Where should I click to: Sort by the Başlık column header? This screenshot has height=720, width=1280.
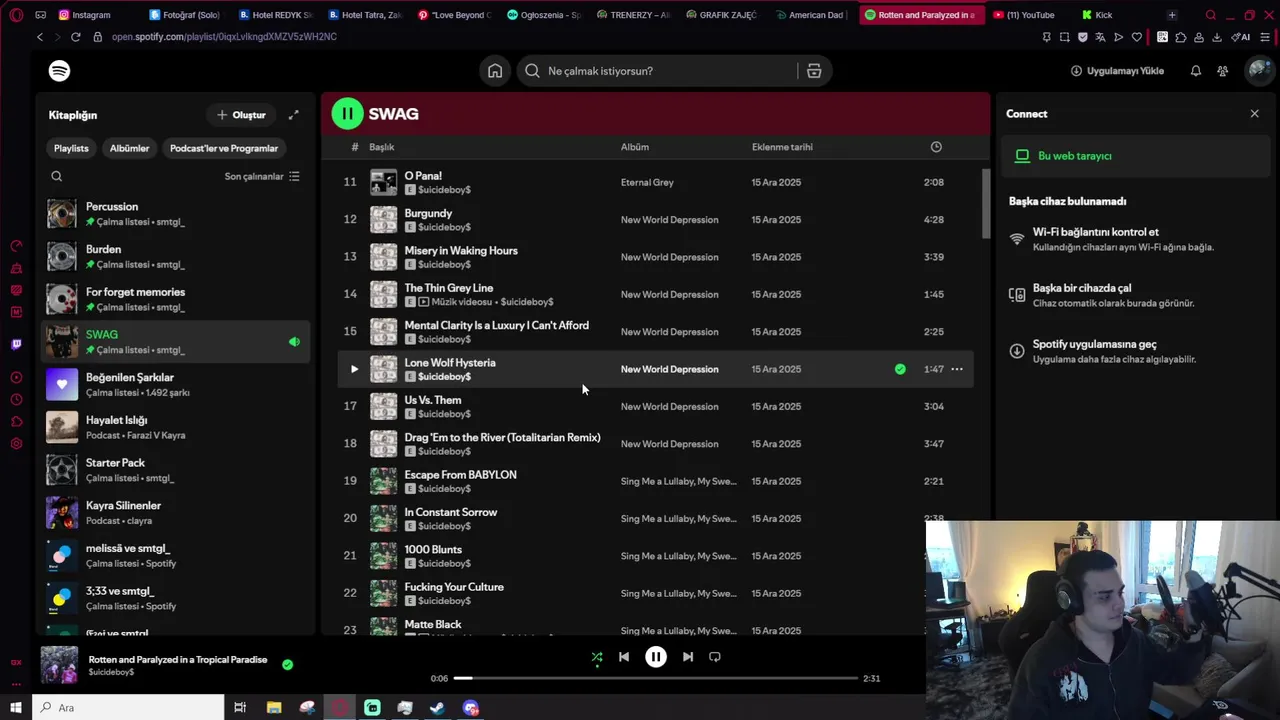[382, 147]
